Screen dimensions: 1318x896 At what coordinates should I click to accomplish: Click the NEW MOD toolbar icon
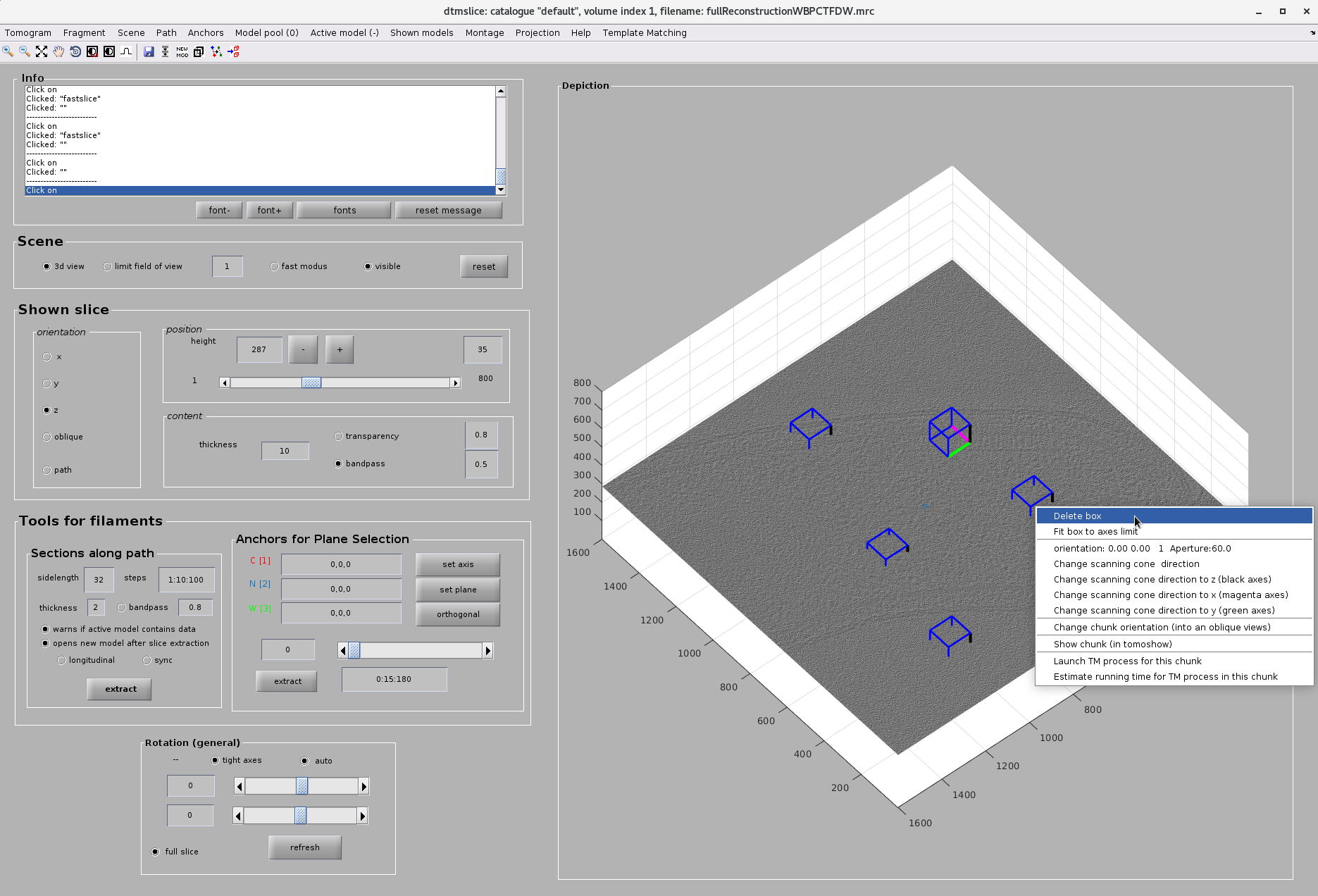(182, 51)
